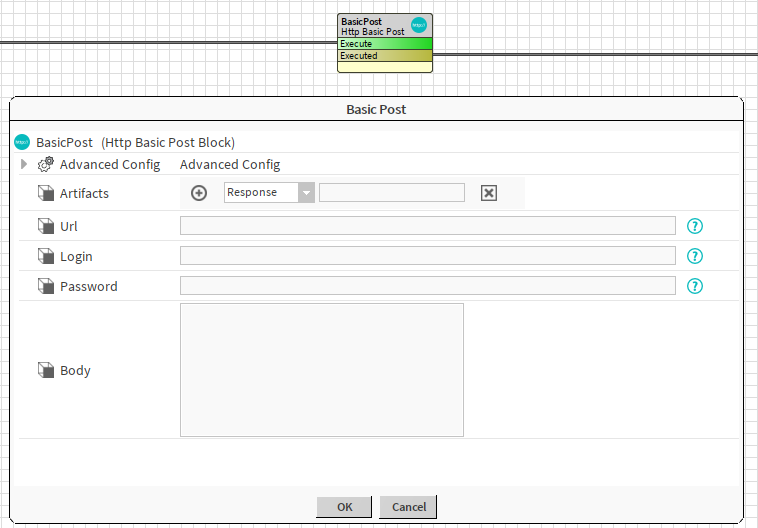Click the add artifact plus icon
The width and height of the screenshot is (758, 528).
199,193
